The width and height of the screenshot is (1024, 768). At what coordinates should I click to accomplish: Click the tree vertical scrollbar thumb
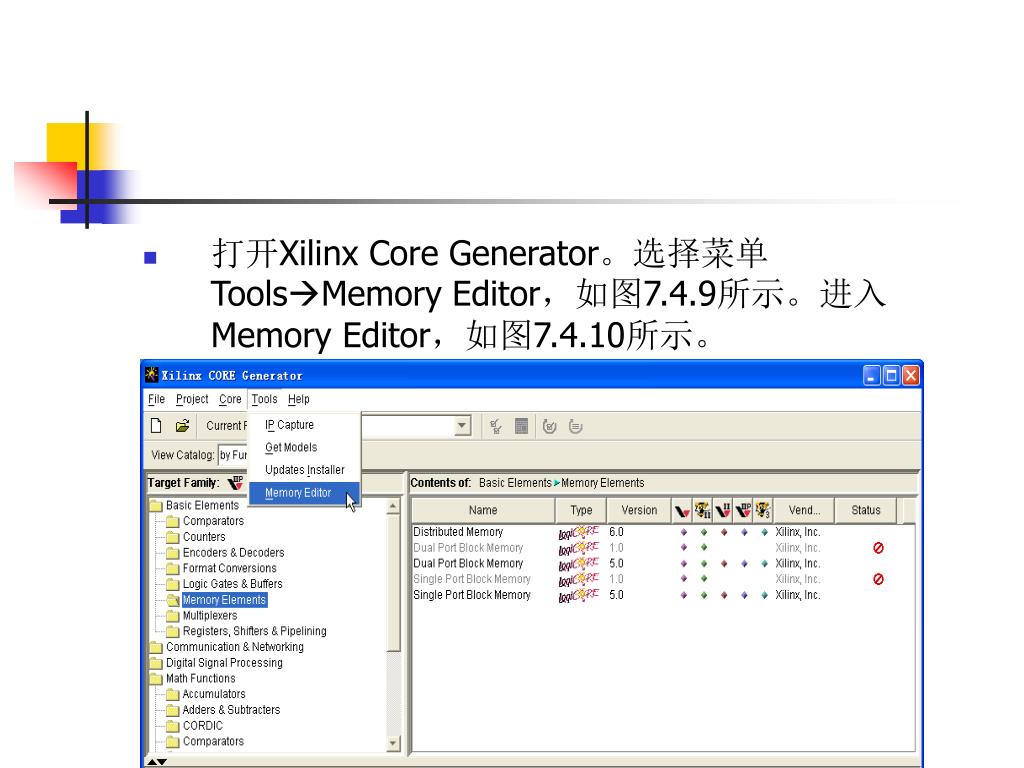pyautogui.click(x=393, y=583)
